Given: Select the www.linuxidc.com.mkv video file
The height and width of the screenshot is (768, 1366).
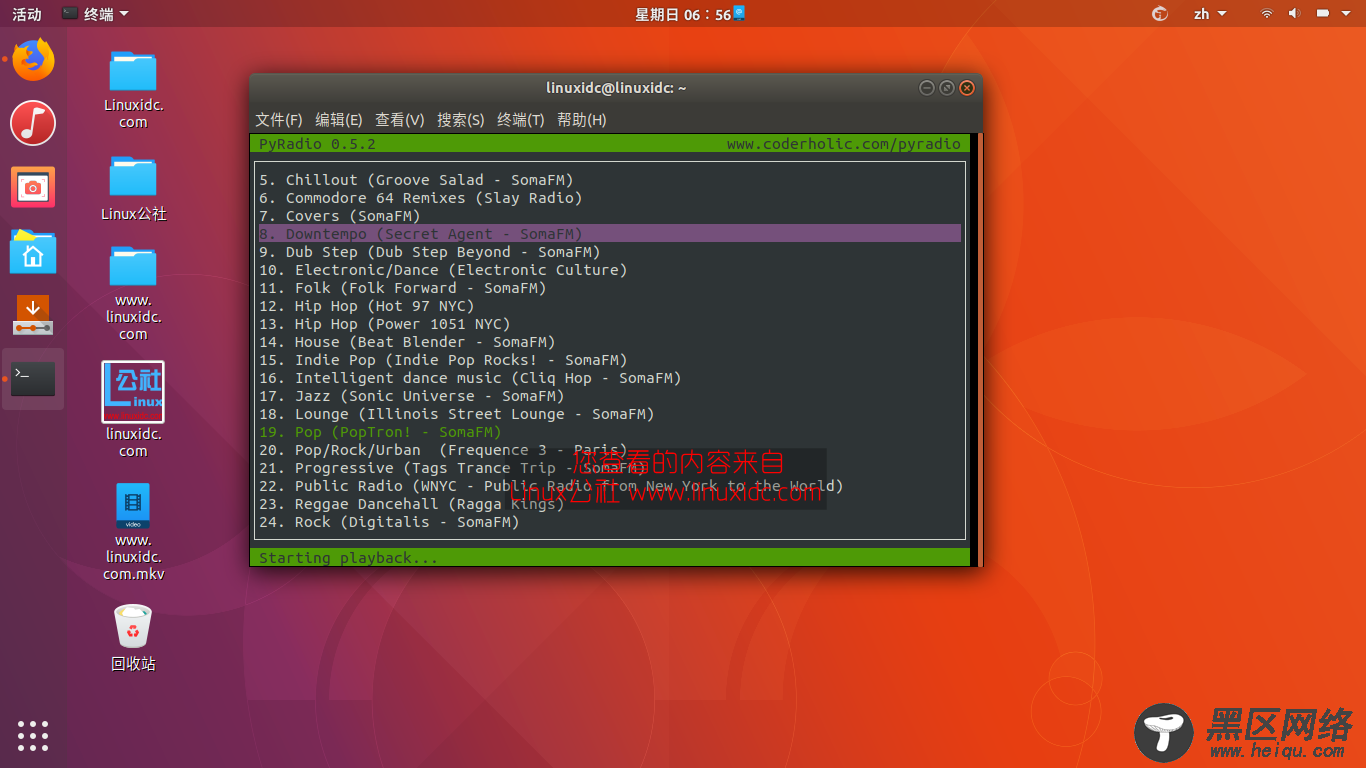Looking at the screenshot, I should (133, 532).
